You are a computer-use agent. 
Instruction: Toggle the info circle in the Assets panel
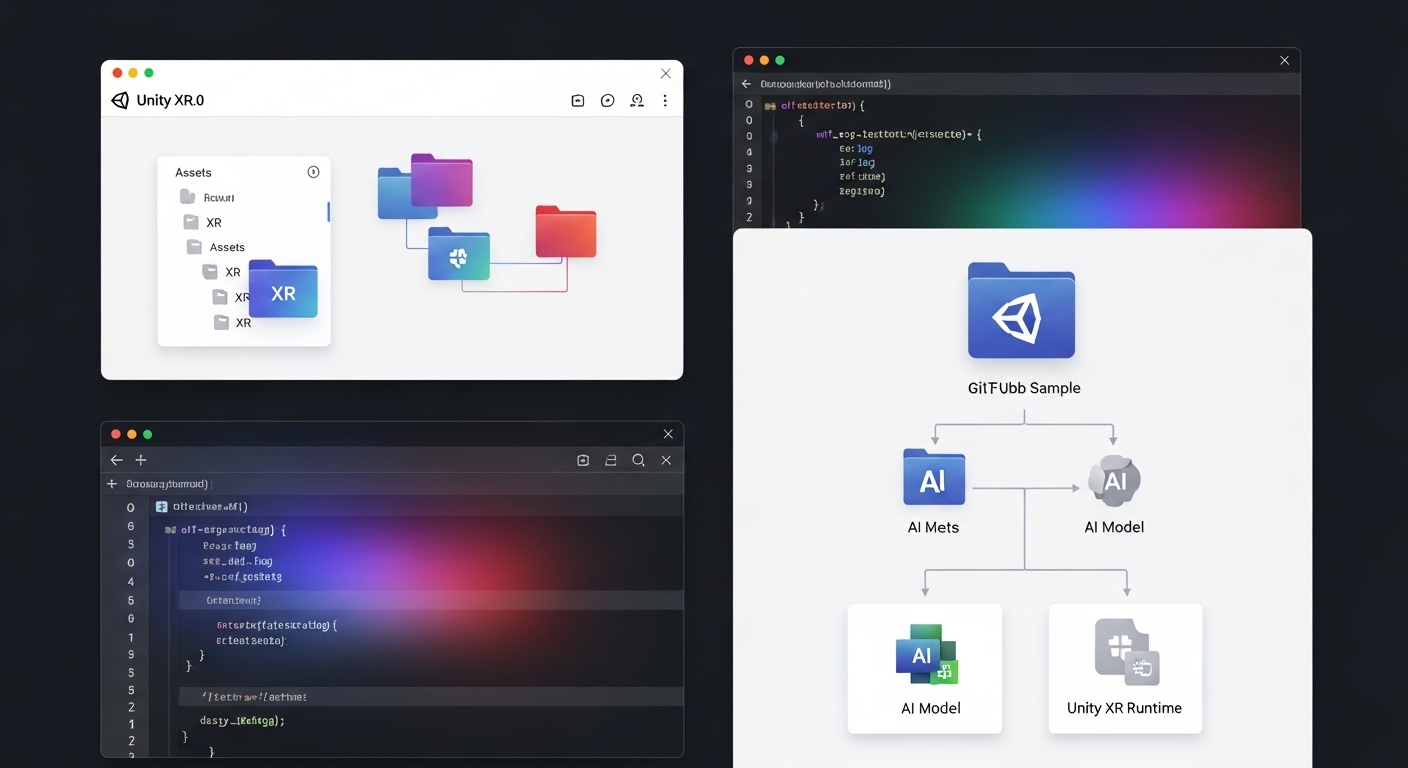point(313,171)
